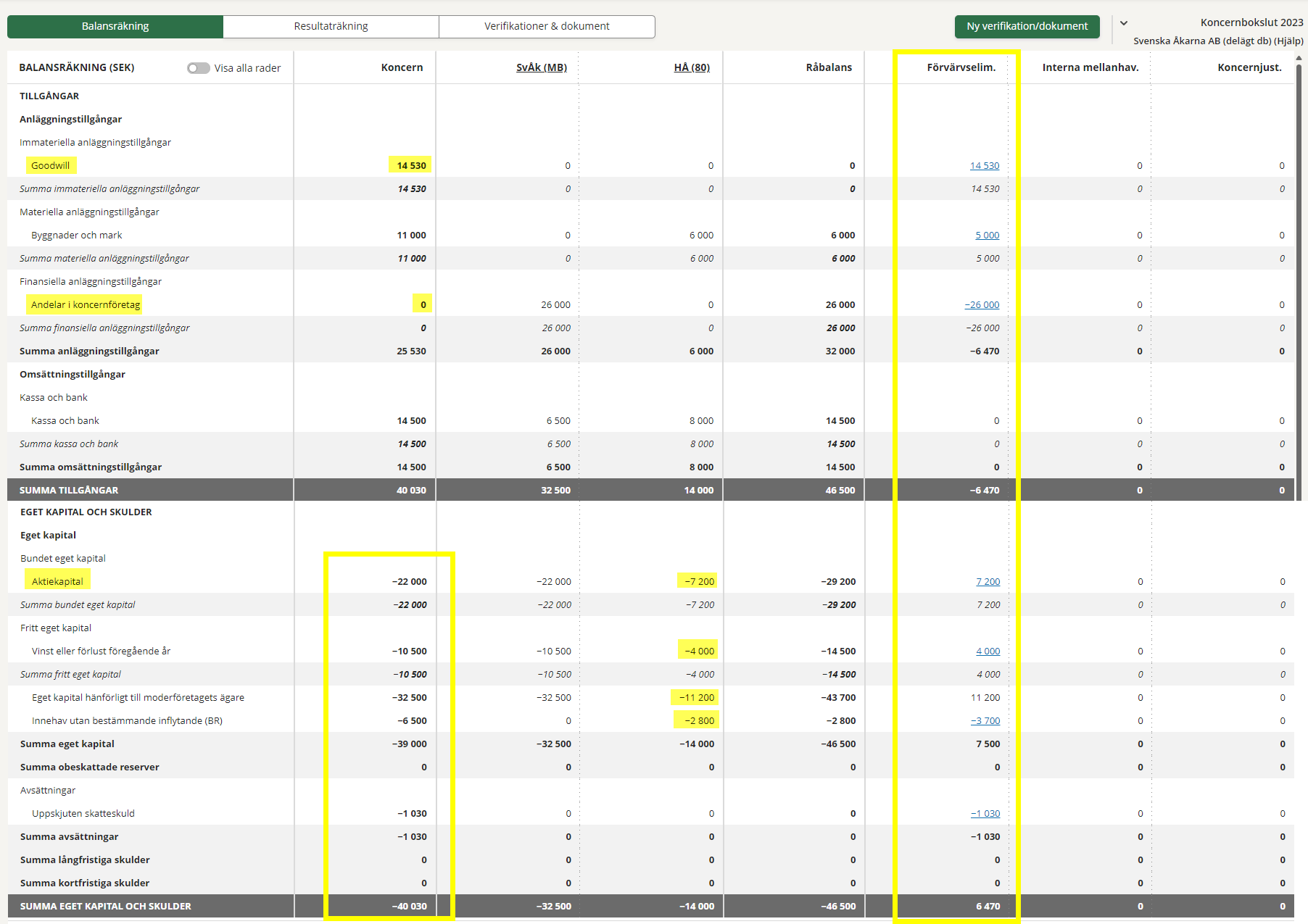This screenshot has width=1308, height=924.
Task: Click the 4 000 Vinst eller förlust link
Action: click(988, 651)
